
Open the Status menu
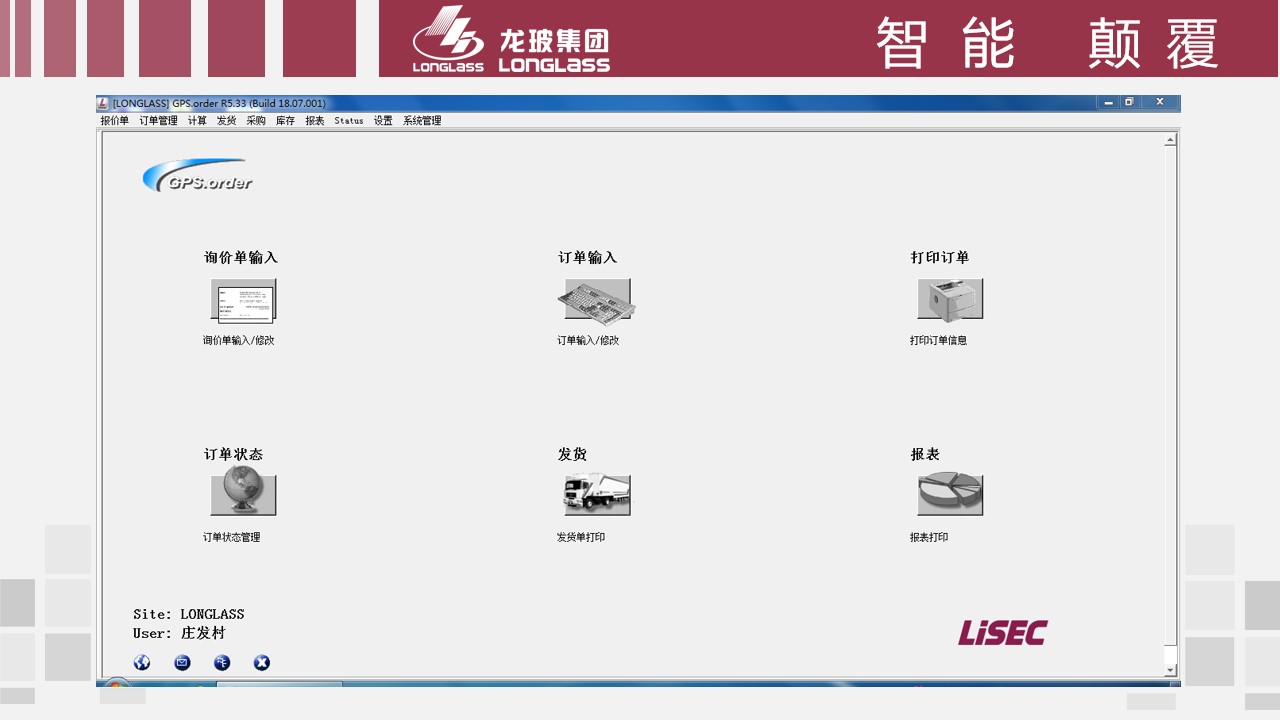point(349,121)
